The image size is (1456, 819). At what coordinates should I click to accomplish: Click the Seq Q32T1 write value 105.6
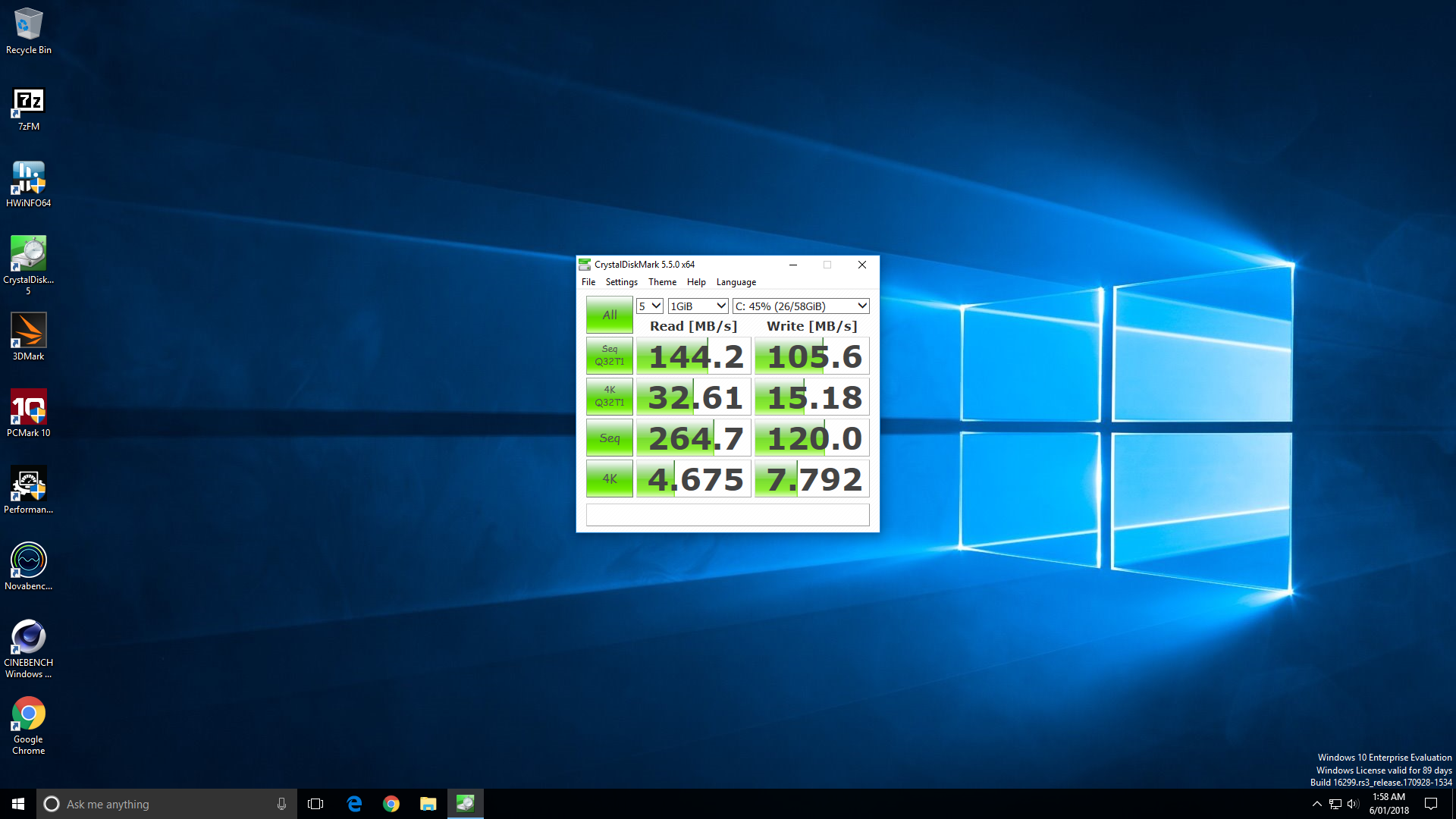(x=812, y=356)
